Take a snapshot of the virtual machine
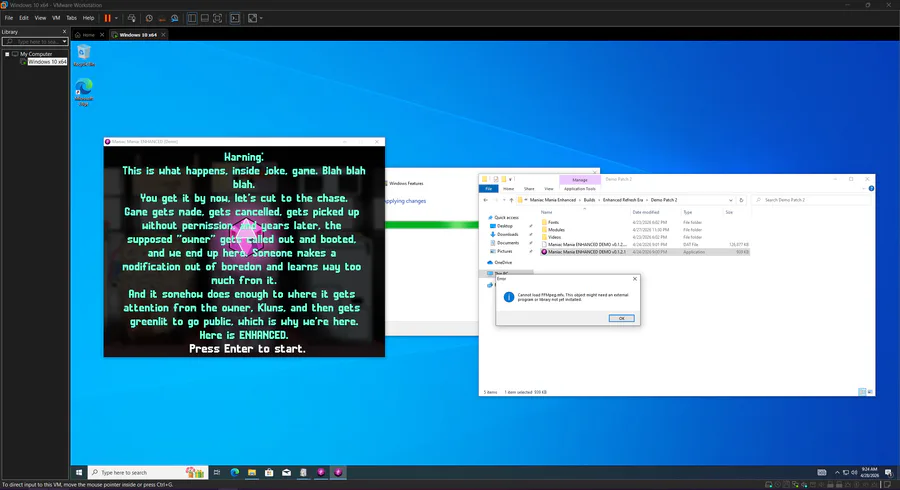The image size is (900, 490). pyautogui.click(x=149, y=18)
